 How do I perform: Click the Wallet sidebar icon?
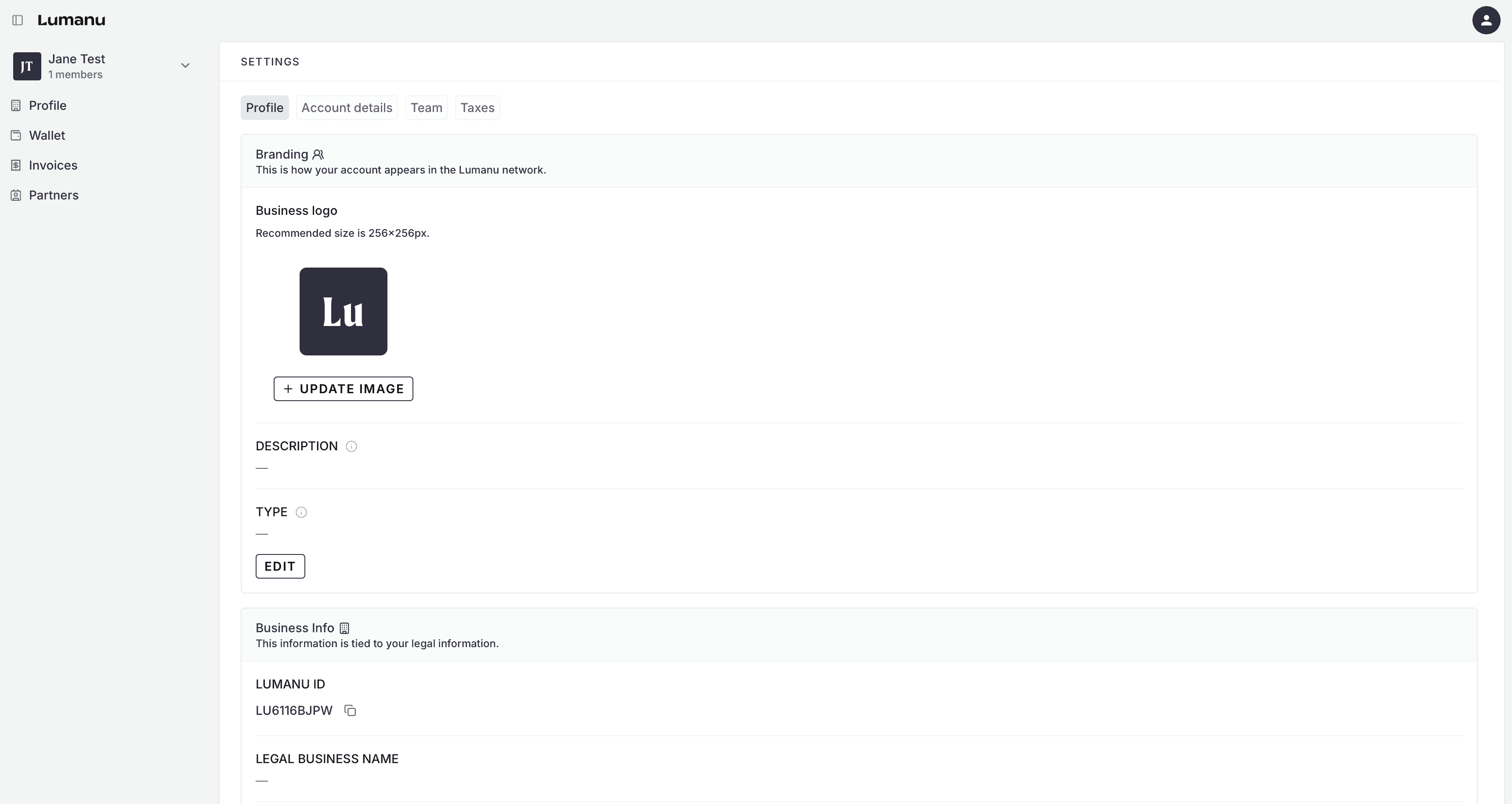click(x=16, y=136)
